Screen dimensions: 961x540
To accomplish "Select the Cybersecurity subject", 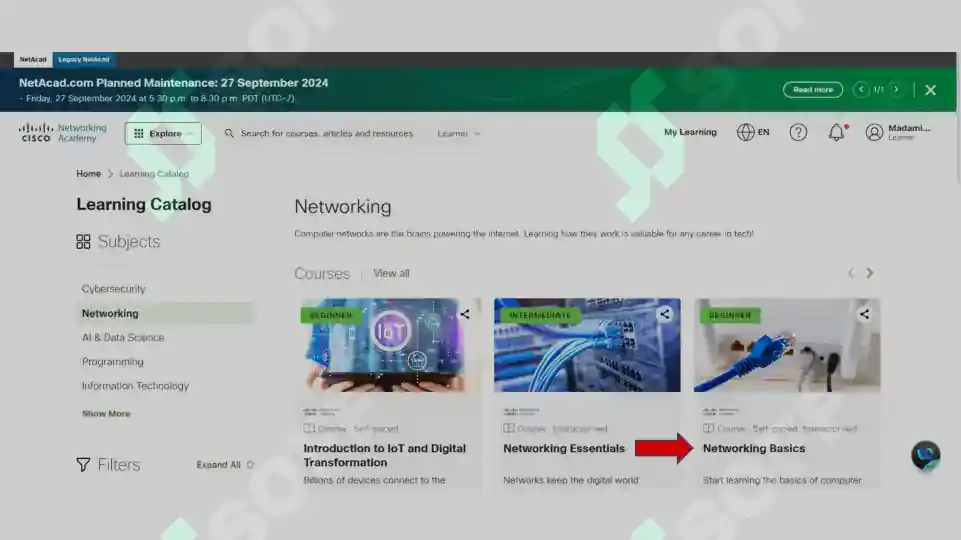I will coord(113,289).
